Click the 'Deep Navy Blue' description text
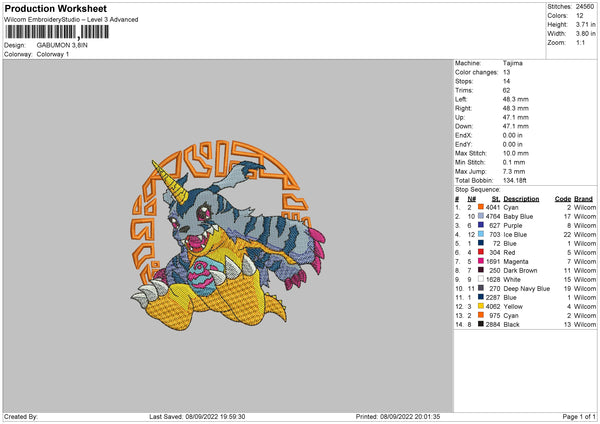 pyautogui.click(x=527, y=289)
